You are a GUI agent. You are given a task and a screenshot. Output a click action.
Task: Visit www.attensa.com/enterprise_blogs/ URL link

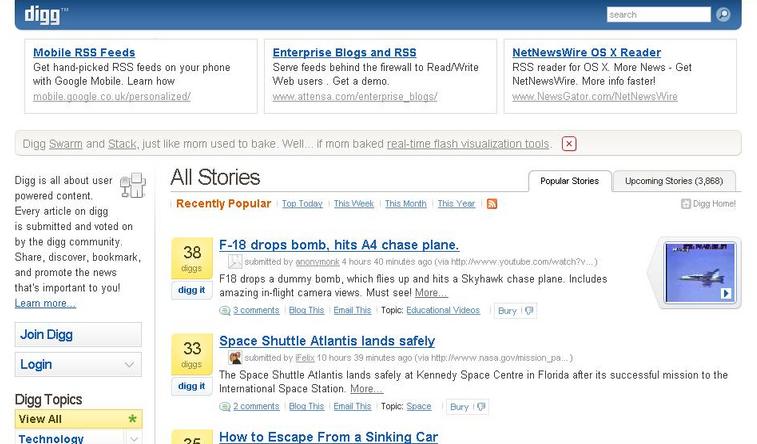click(x=355, y=97)
